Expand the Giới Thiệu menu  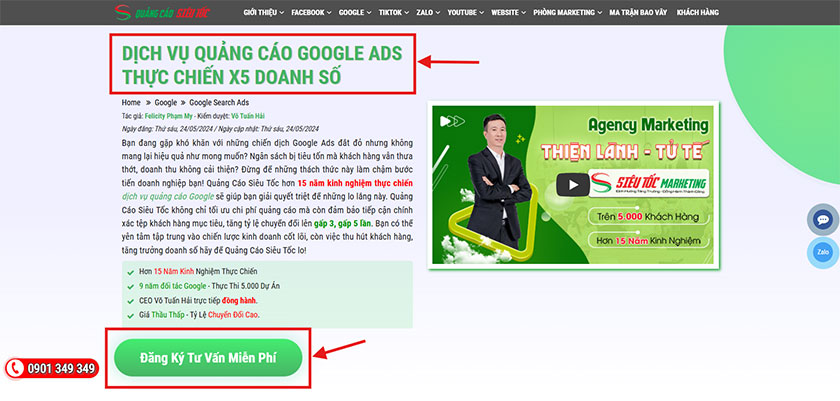point(264,12)
